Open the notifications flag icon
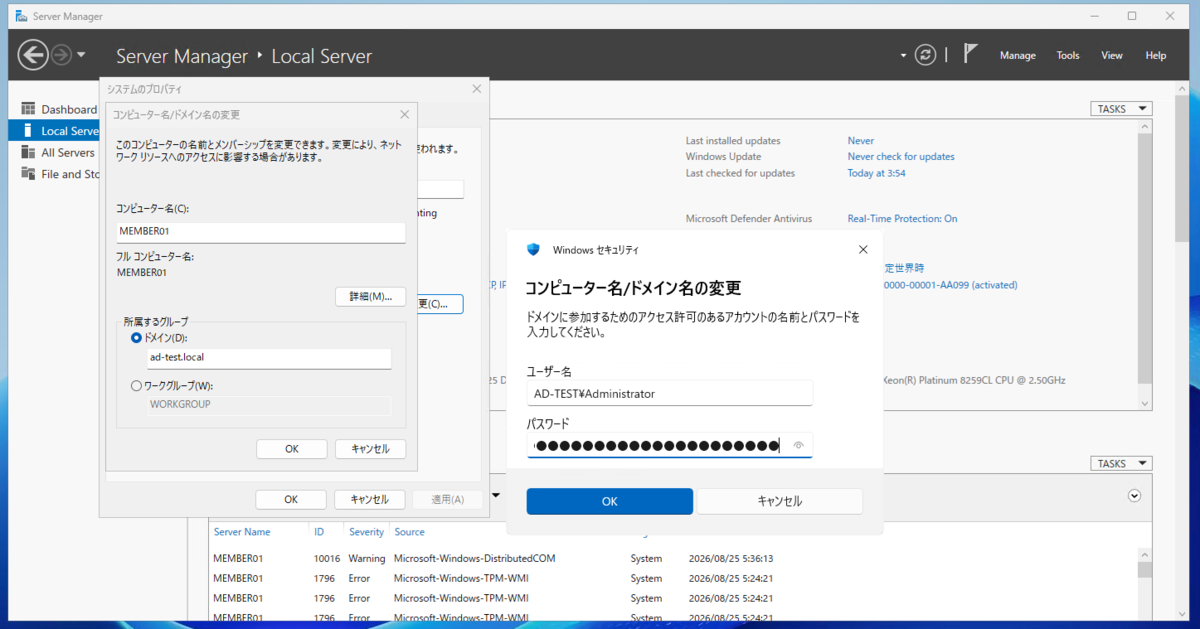 pos(970,54)
